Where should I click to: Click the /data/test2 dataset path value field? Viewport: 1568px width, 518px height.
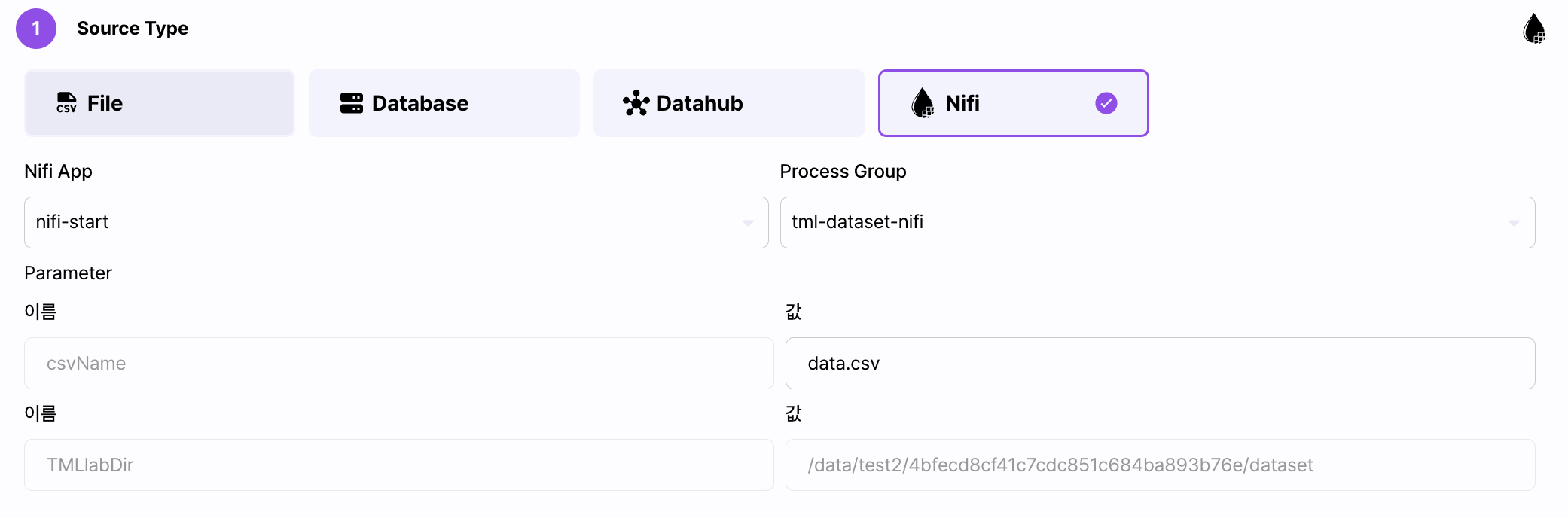pos(1161,465)
